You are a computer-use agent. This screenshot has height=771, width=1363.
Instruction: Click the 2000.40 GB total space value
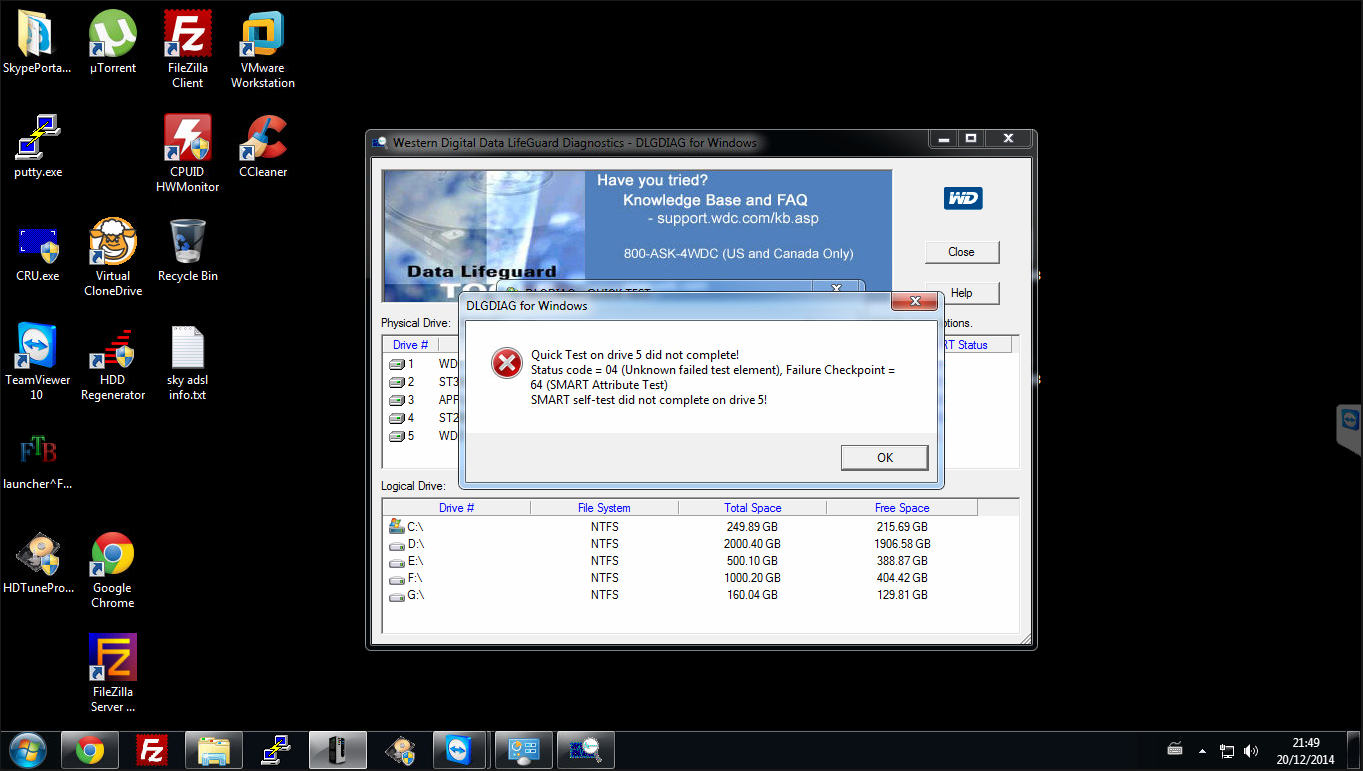pyautogui.click(x=752, y=544)
